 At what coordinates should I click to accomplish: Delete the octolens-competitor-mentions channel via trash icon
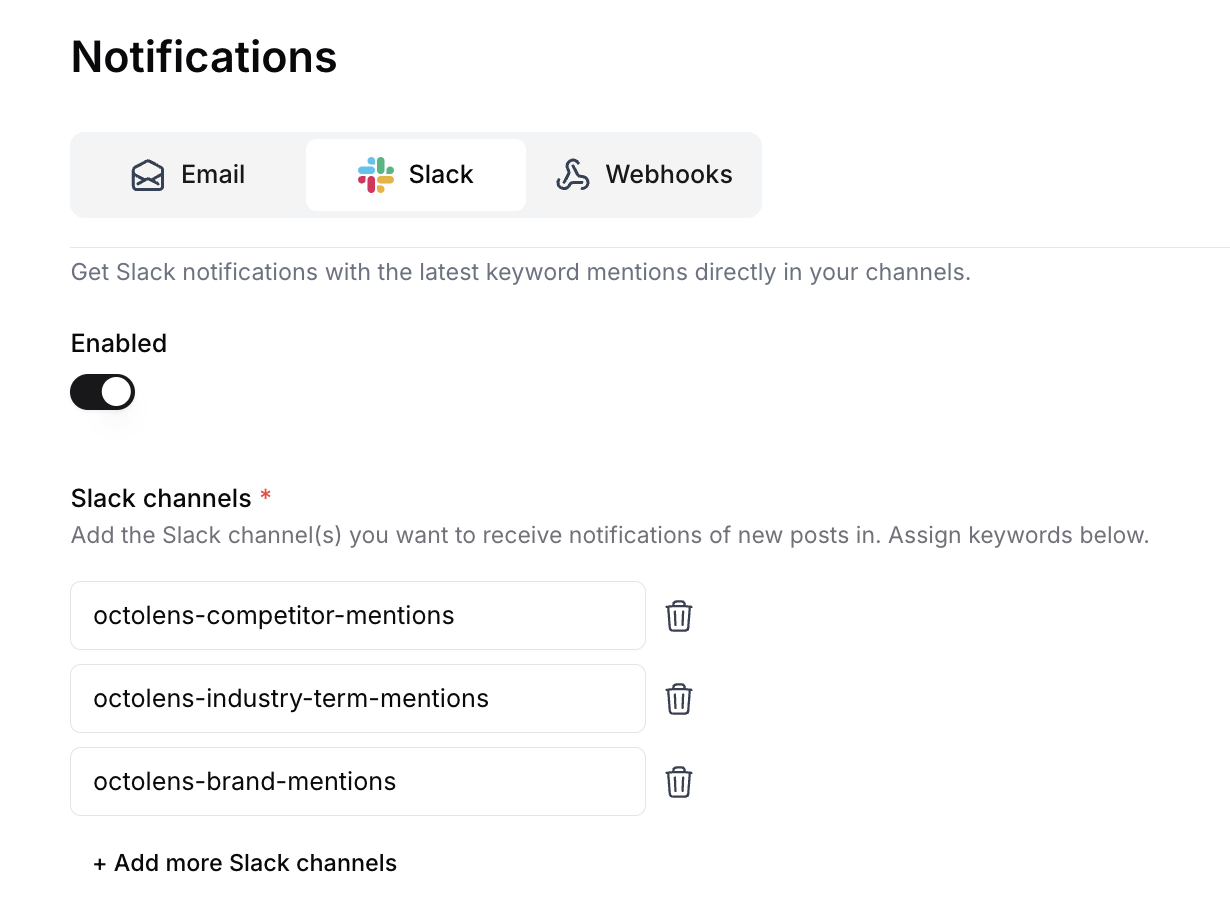tap(679, 616)
